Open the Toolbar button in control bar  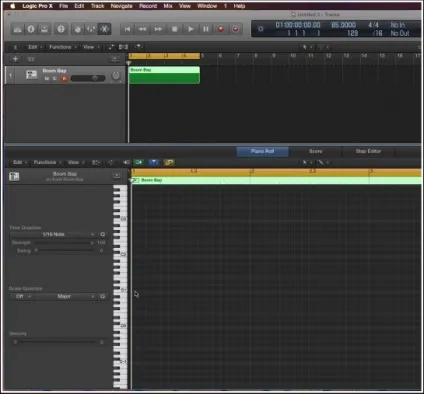[44, 29]
